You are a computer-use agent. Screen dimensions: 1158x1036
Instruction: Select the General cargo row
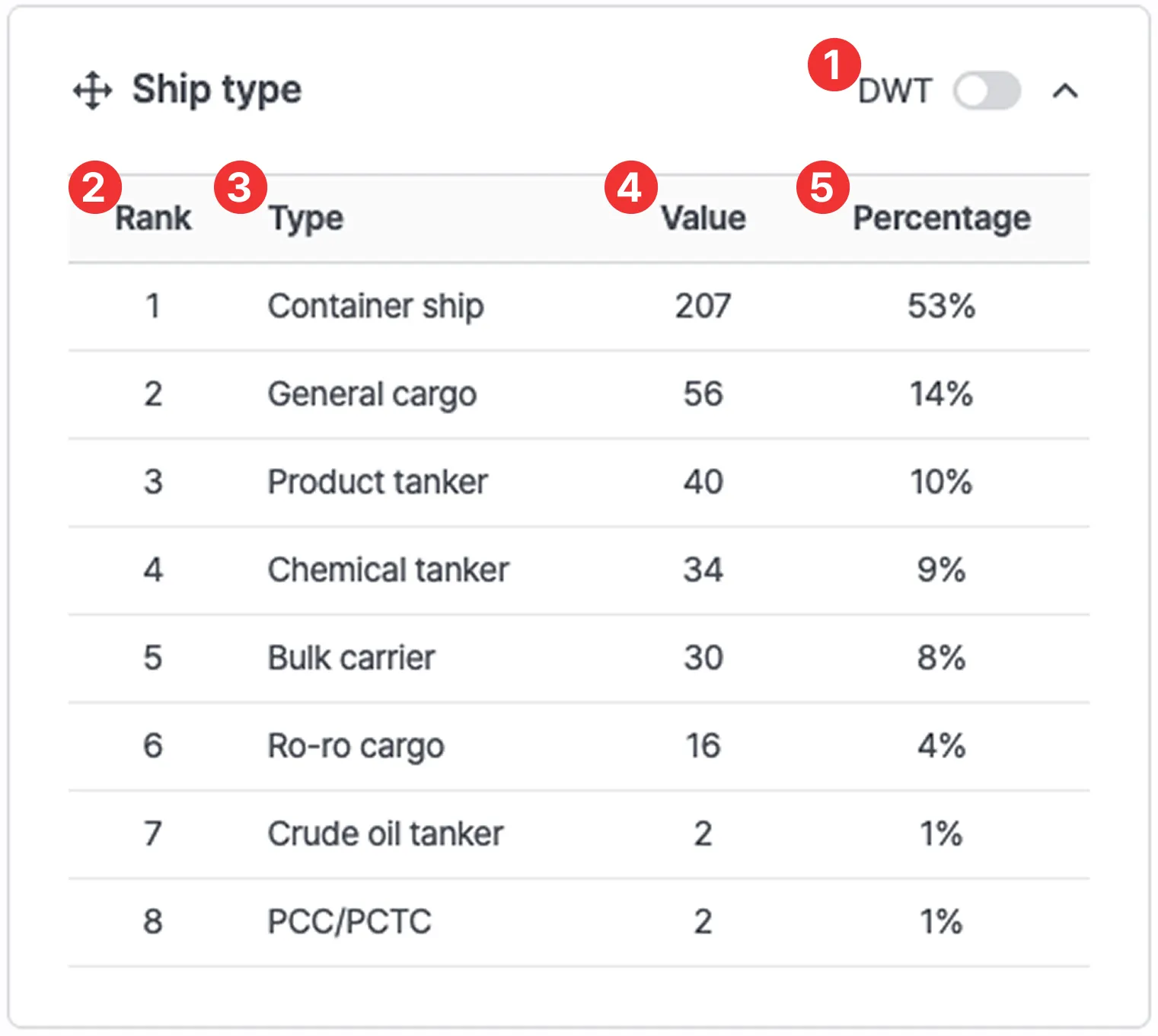point(372,394)
